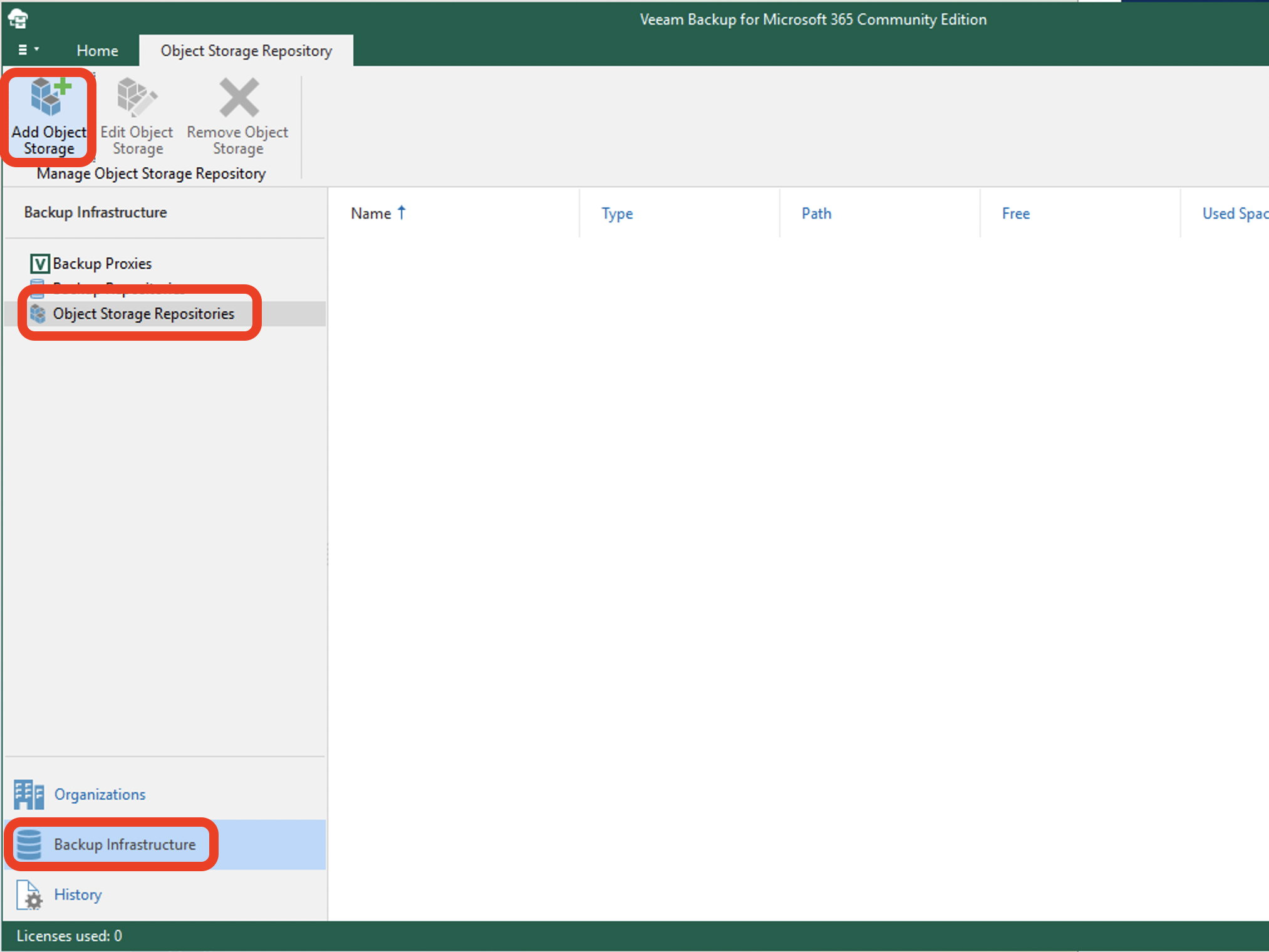
Task: Sort by the Free column header
Action: (1080, 213)
